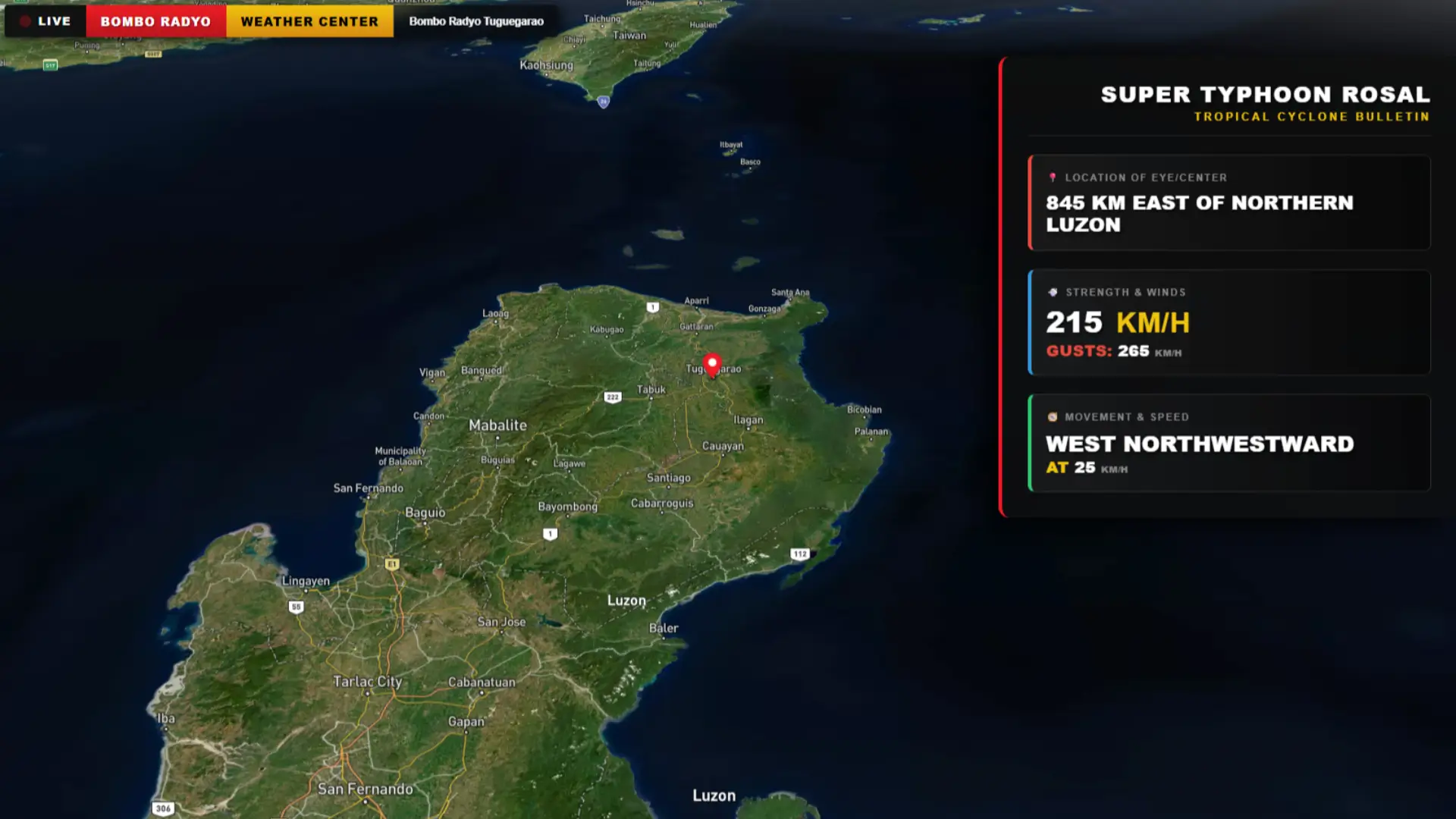Click the Route 222 shield near Tabuk

click(613, 397)
